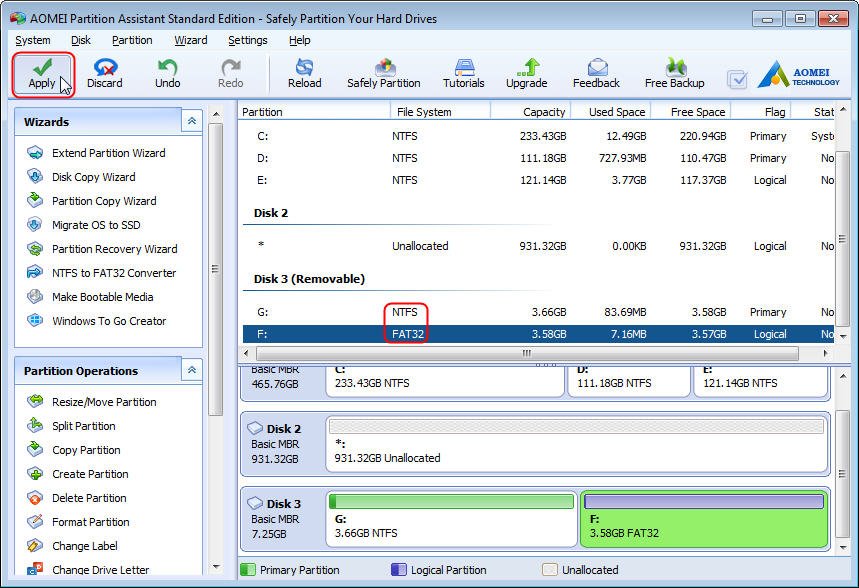Click the greyed Redo icon
Viewport: 859px width, 588px height.
click(x=231, y=75)
